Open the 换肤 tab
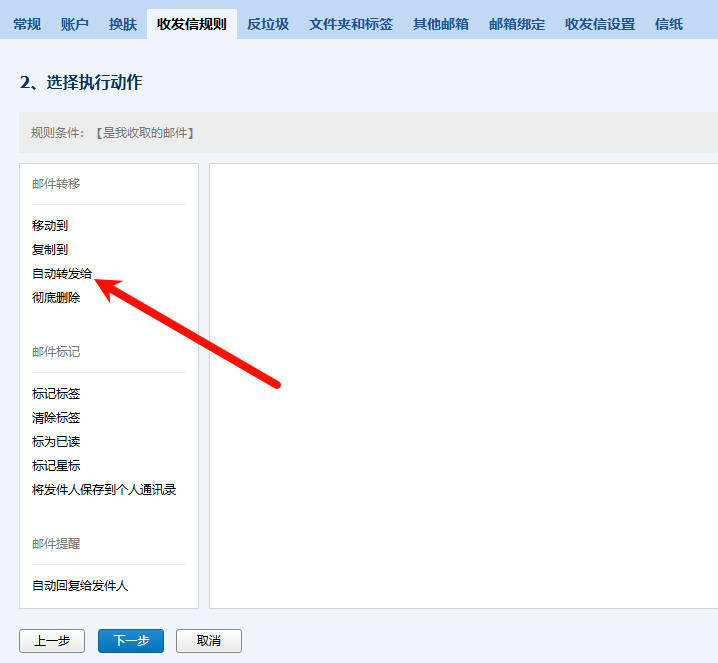This screenshot has height=663, width=718. (x=123, y=24)
